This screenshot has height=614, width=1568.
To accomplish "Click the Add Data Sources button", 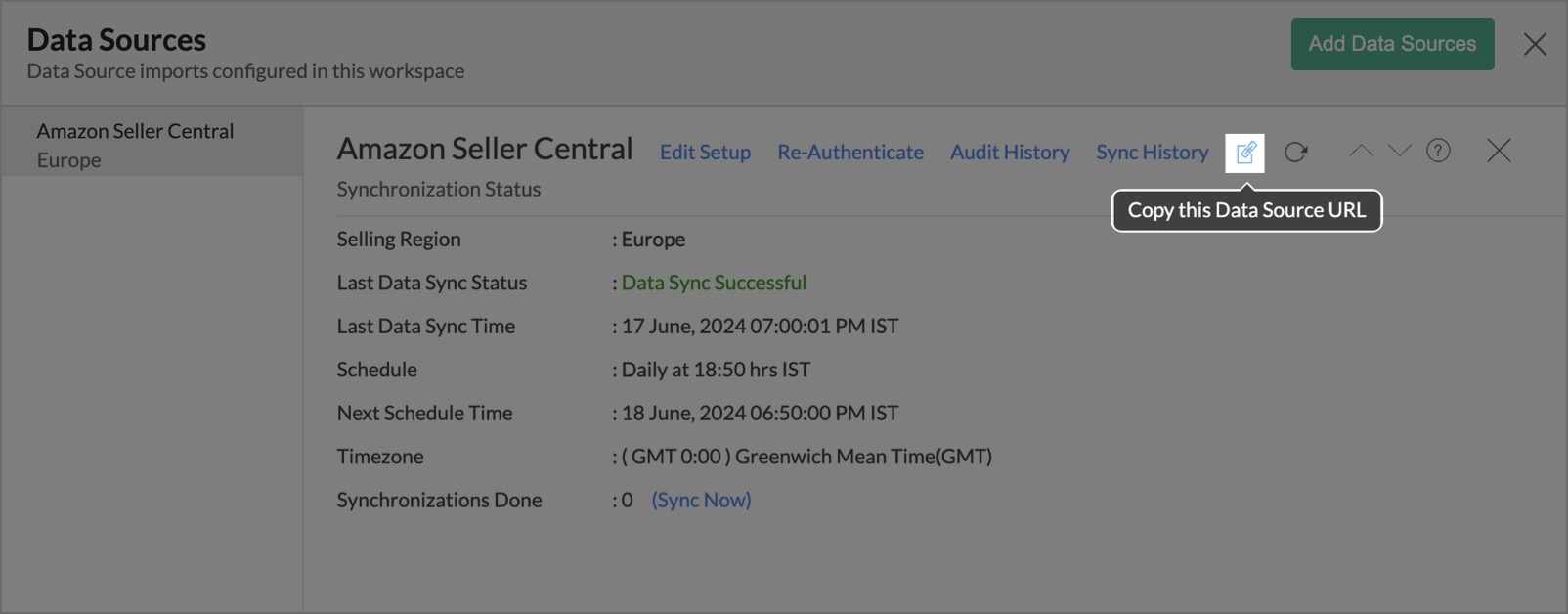I will pos(1392,44).
